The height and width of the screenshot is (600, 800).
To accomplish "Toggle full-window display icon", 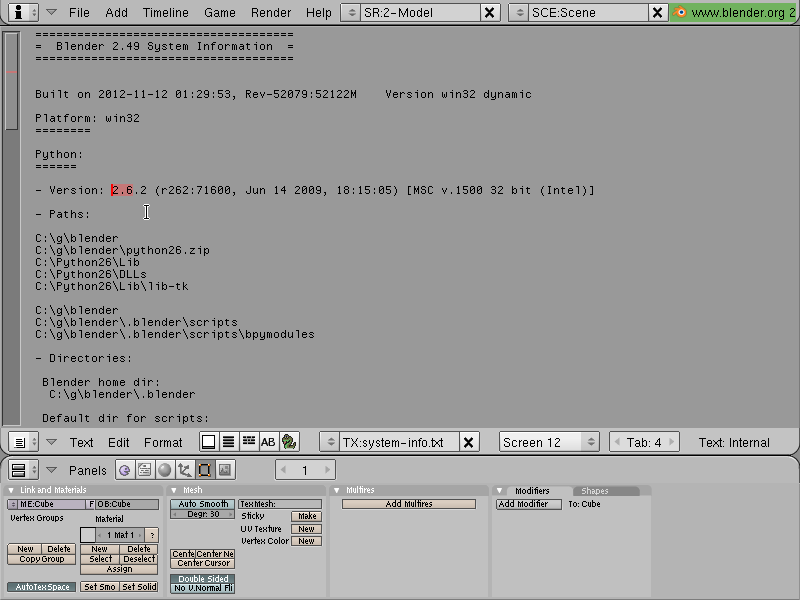I will [209, 442].
